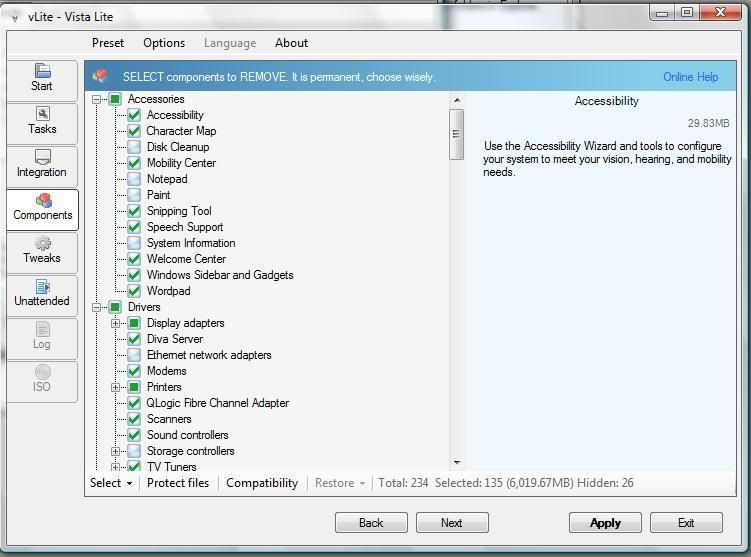
Task: Open the Online Help link
Action: click(x=690, y=77)
